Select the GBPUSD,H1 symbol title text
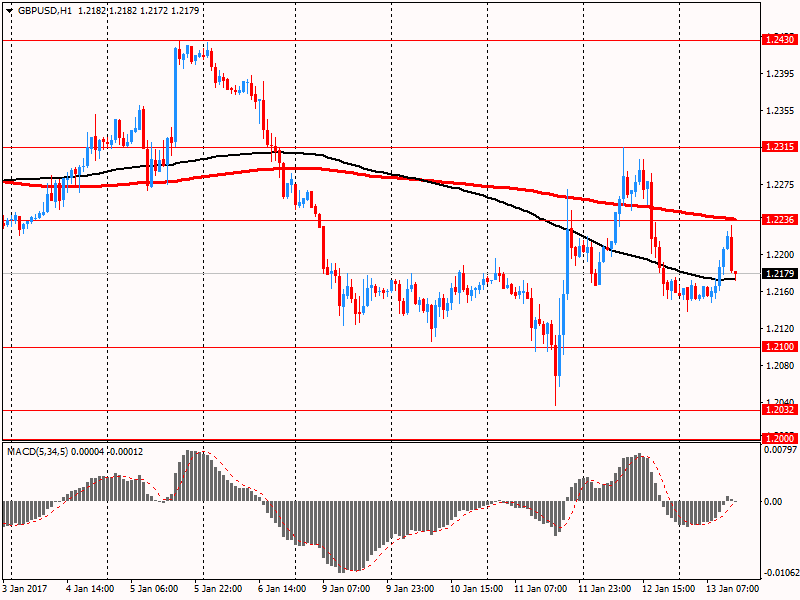Image resolution: width=800 pixels, height=600 pixels. 45,11
